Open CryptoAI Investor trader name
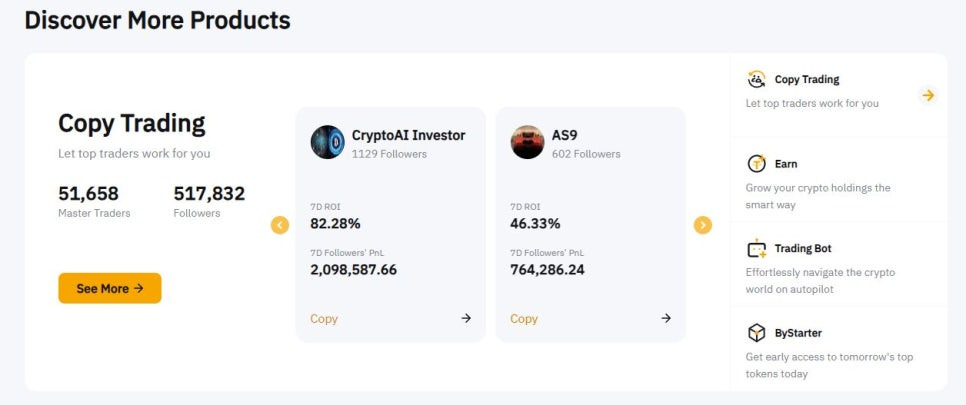This screenshot has width=966, height=405. (408, 135)
